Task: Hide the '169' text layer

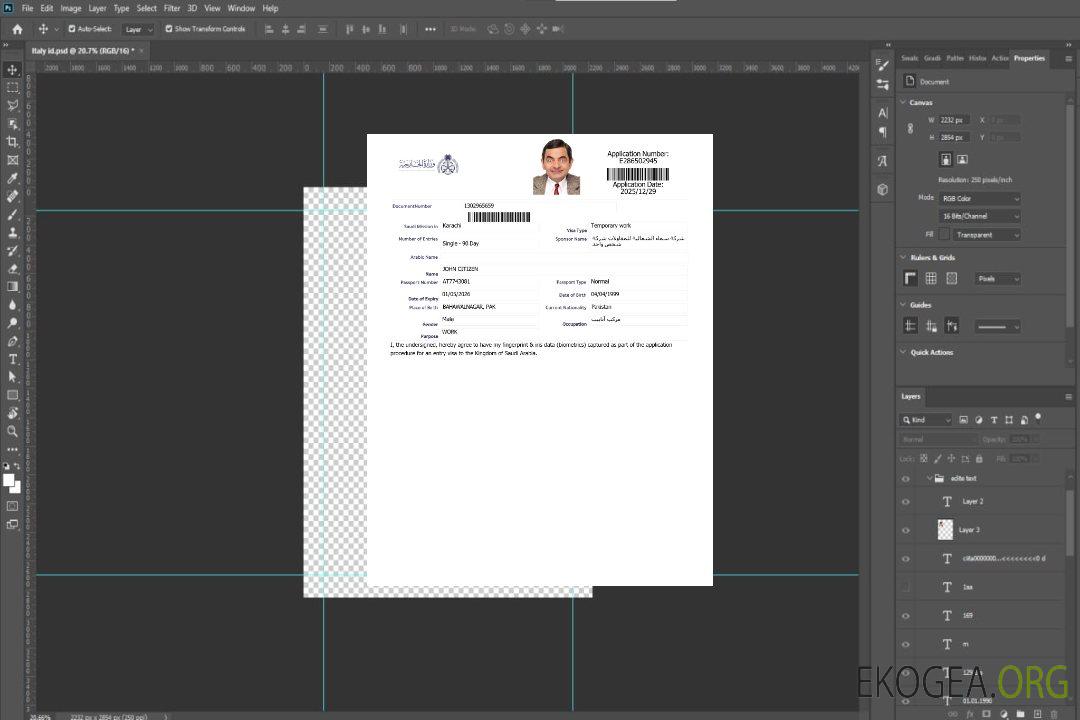Action: (906, 616)
